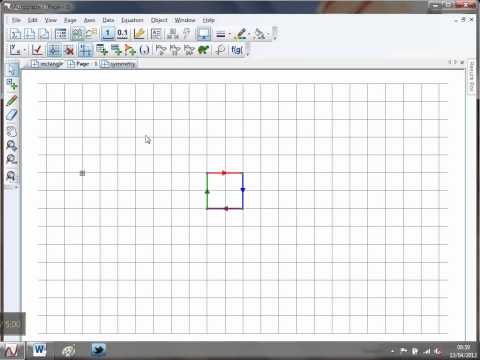
Task: Insert a text box using toolbar icon
Action: tap(156, 34)
